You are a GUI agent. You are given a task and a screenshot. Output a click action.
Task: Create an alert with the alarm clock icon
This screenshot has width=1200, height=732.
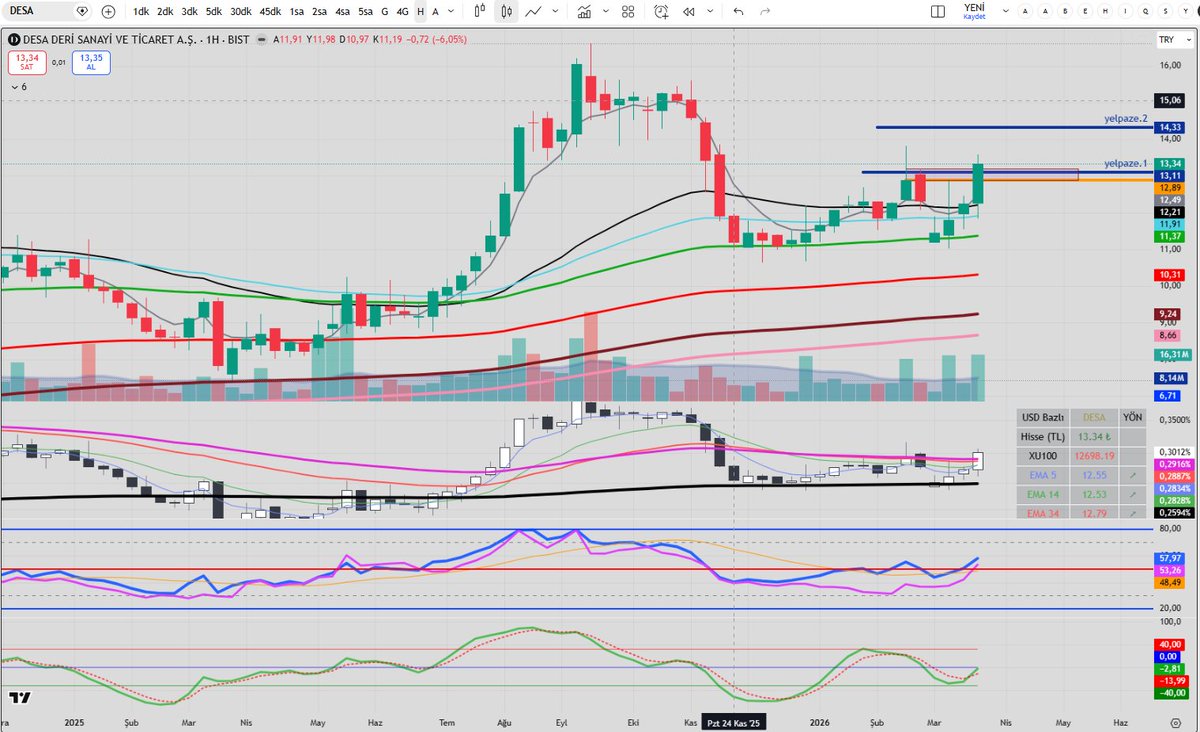[661, 11]
